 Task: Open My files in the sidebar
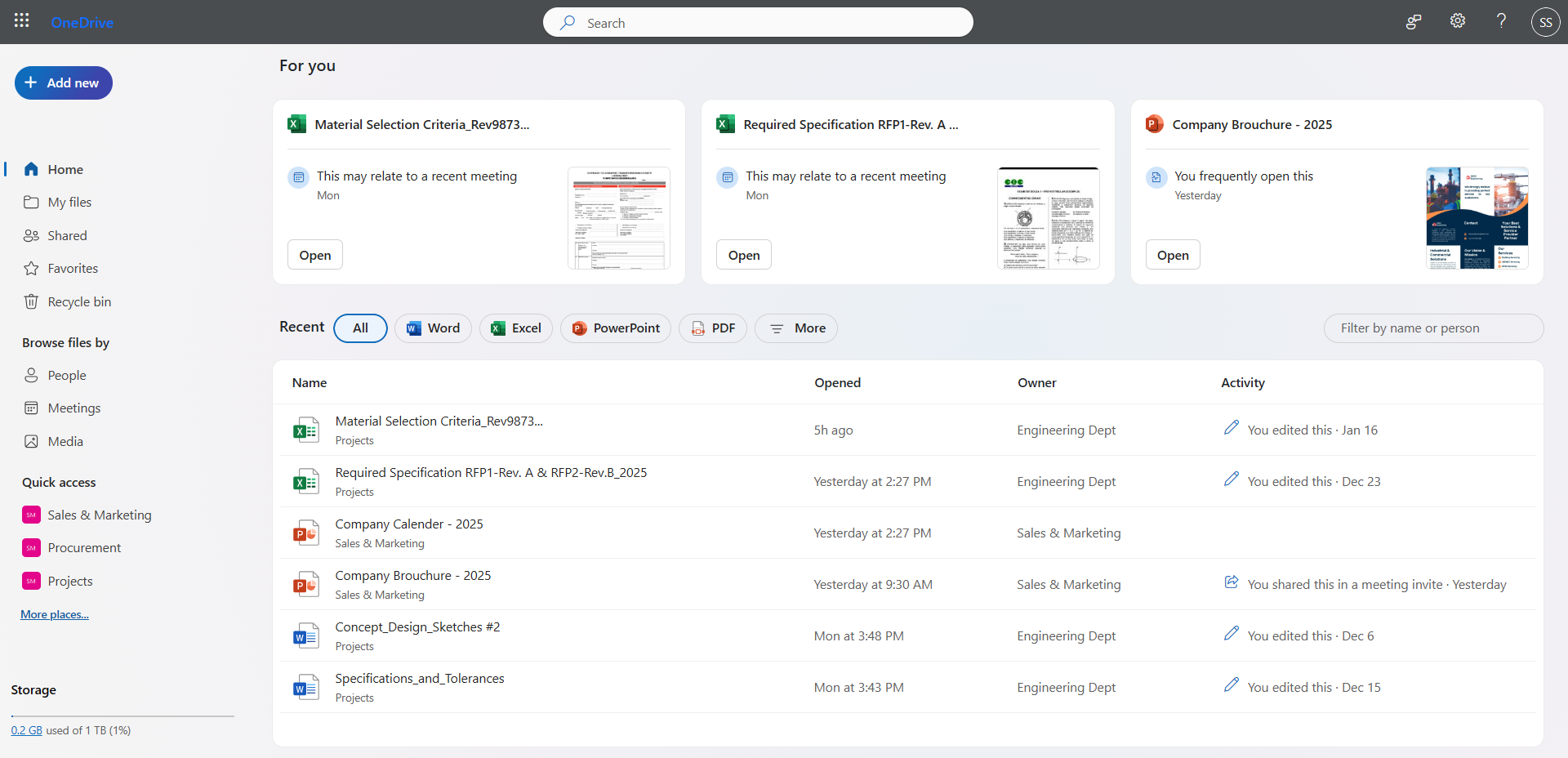click(69, 202)
